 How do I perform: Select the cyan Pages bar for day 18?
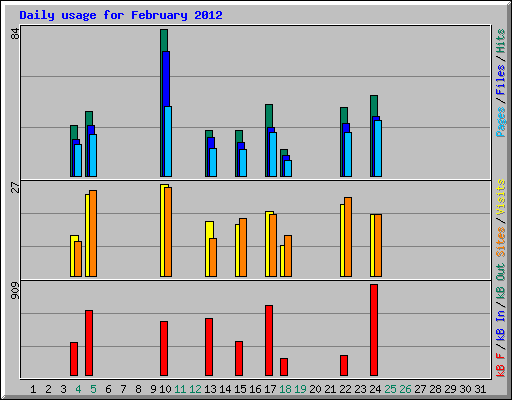(288, 168)
